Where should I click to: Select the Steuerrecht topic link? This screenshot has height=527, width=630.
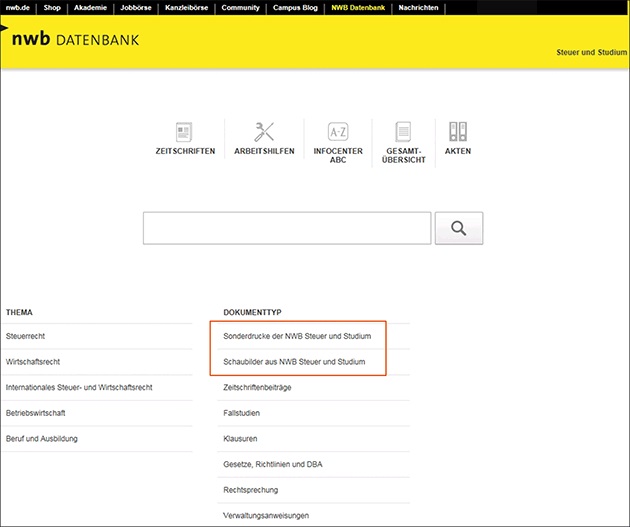click(25, 336)
